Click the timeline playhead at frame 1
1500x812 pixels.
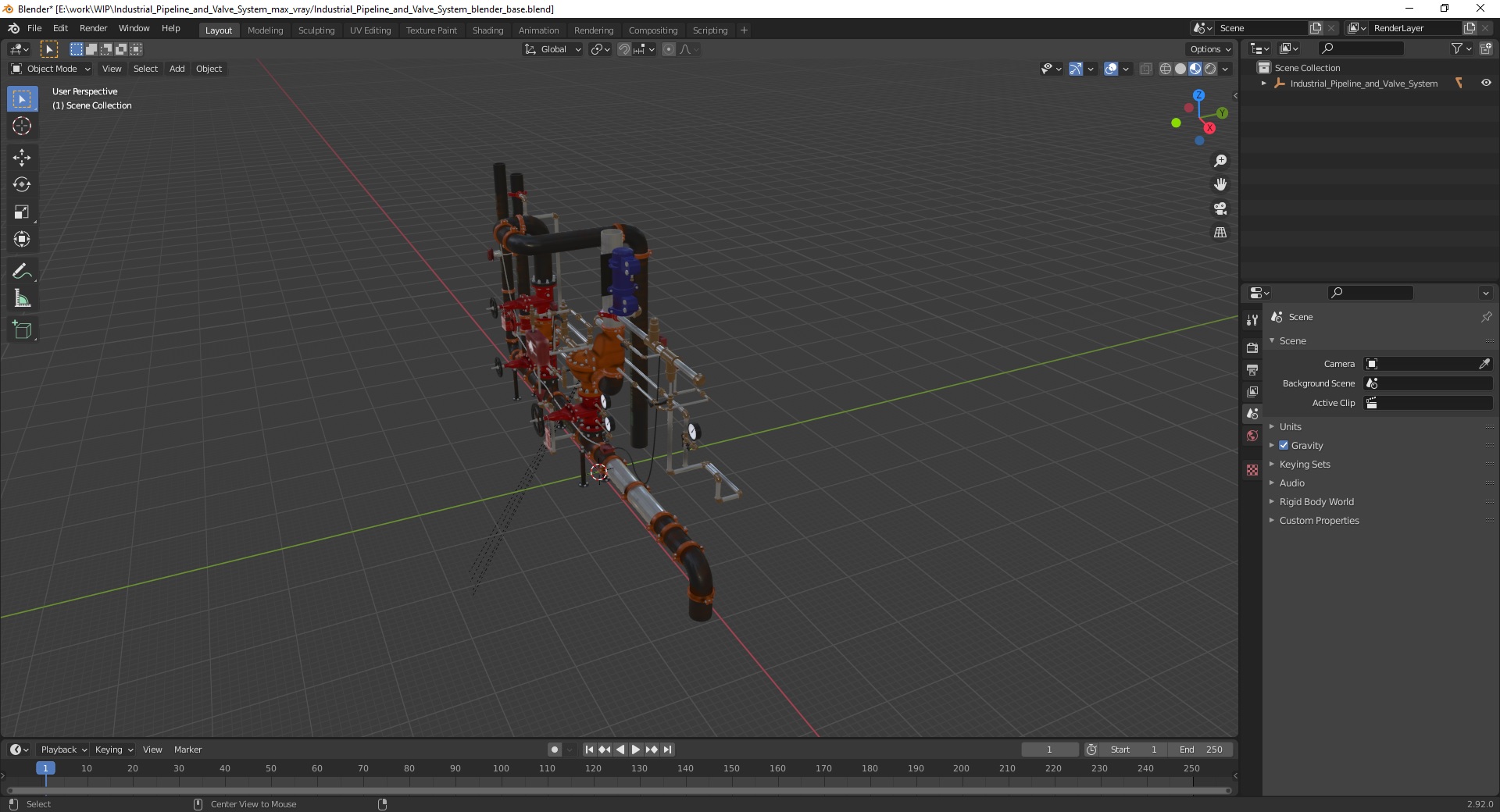45,768
